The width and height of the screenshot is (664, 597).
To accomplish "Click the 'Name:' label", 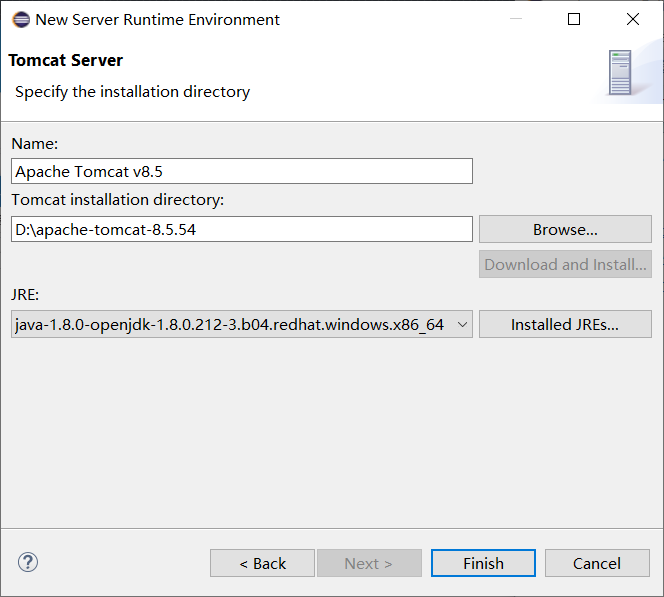I will [x=35, y=144].
